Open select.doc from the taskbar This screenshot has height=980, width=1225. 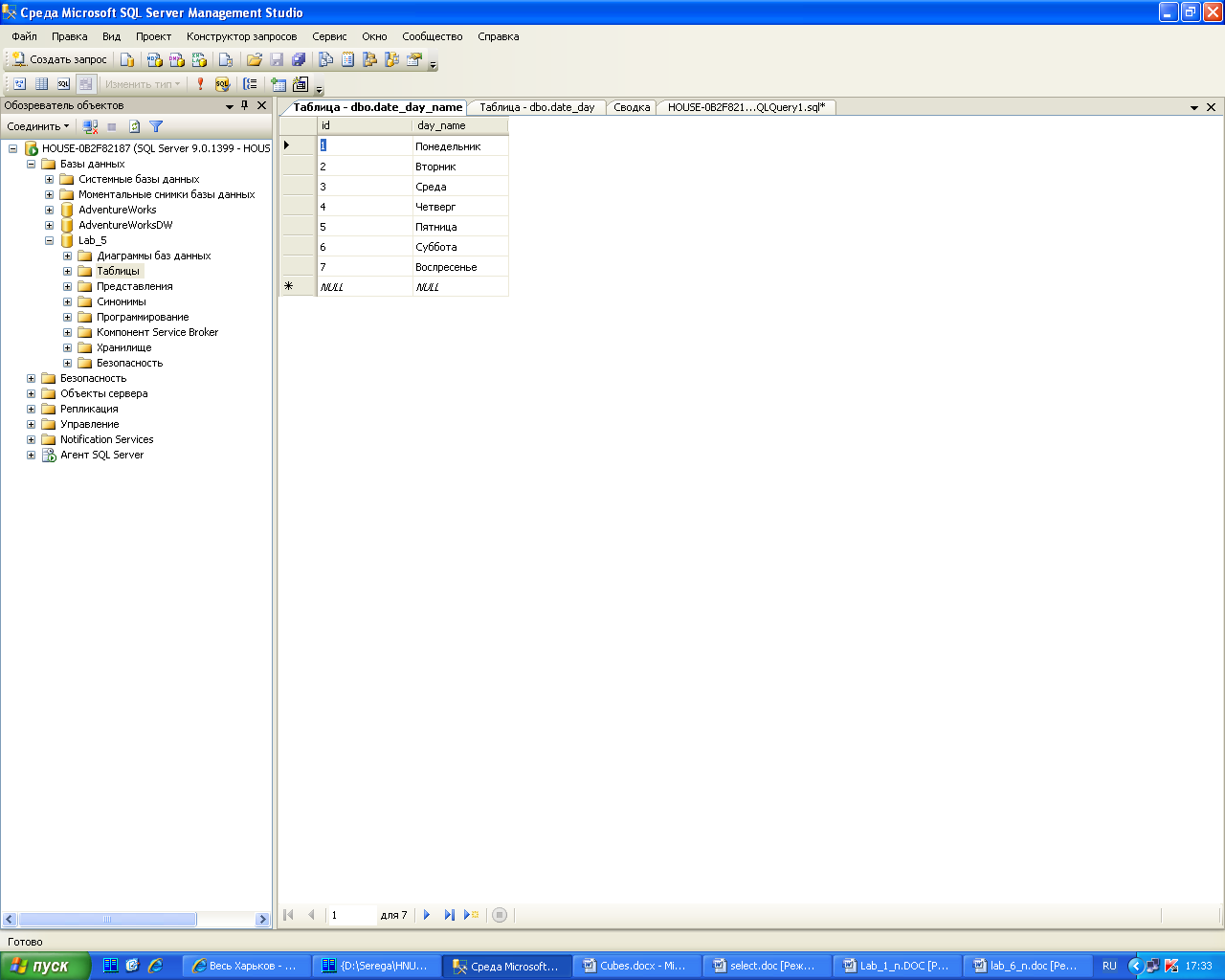[x=766, y=966]
